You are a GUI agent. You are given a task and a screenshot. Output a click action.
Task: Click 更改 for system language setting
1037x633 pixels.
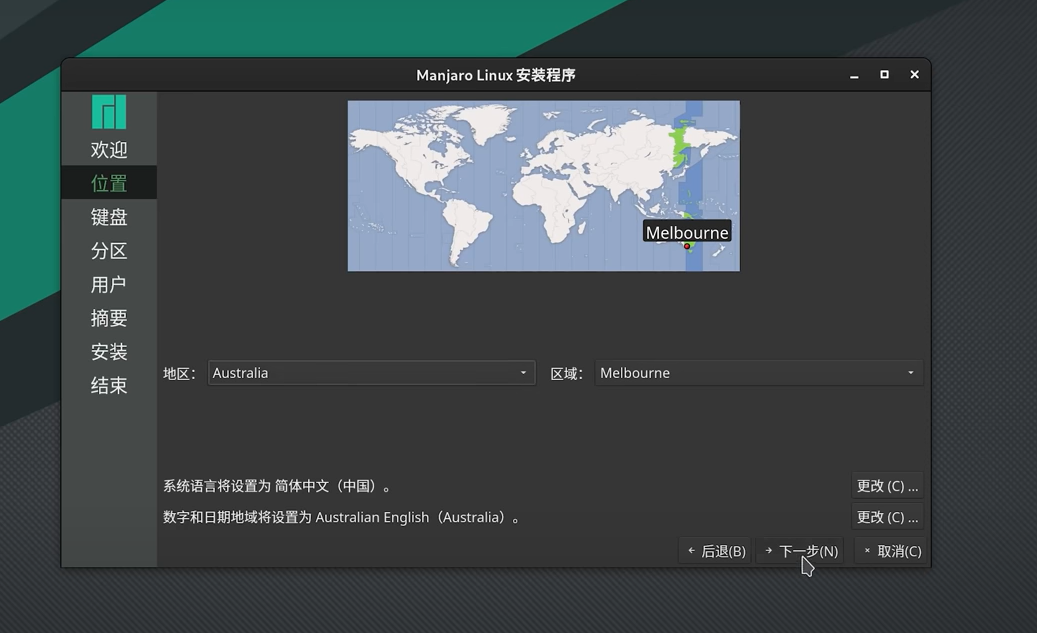[x=887, y=486]
